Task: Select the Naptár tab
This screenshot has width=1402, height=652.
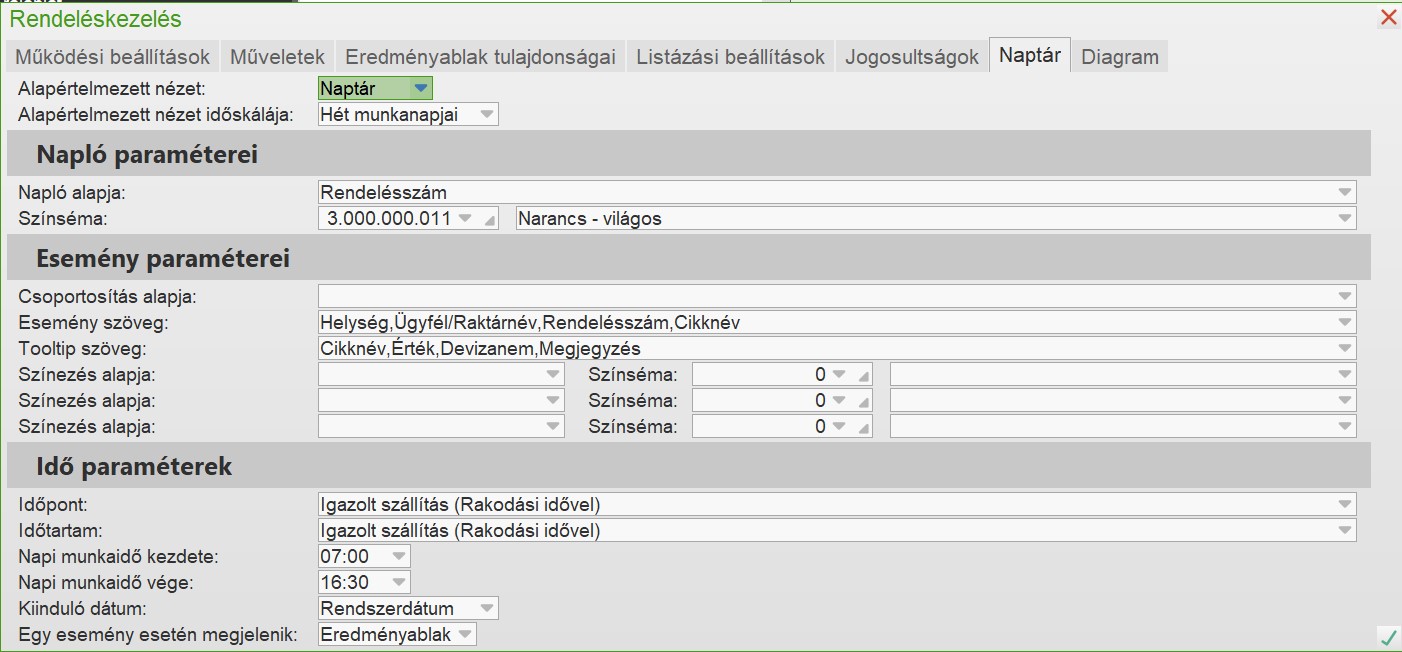Action: (x=1030, y=55)
